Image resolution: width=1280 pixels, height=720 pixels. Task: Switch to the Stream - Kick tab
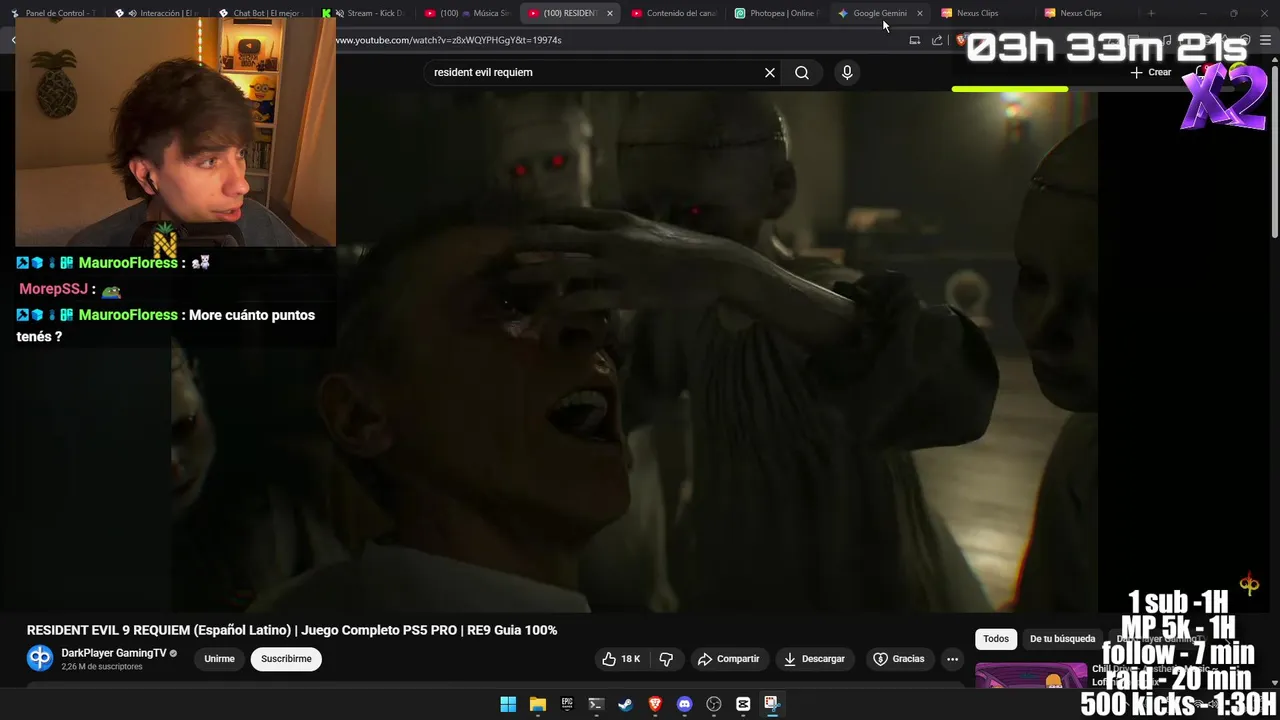(x=365, y=13)
